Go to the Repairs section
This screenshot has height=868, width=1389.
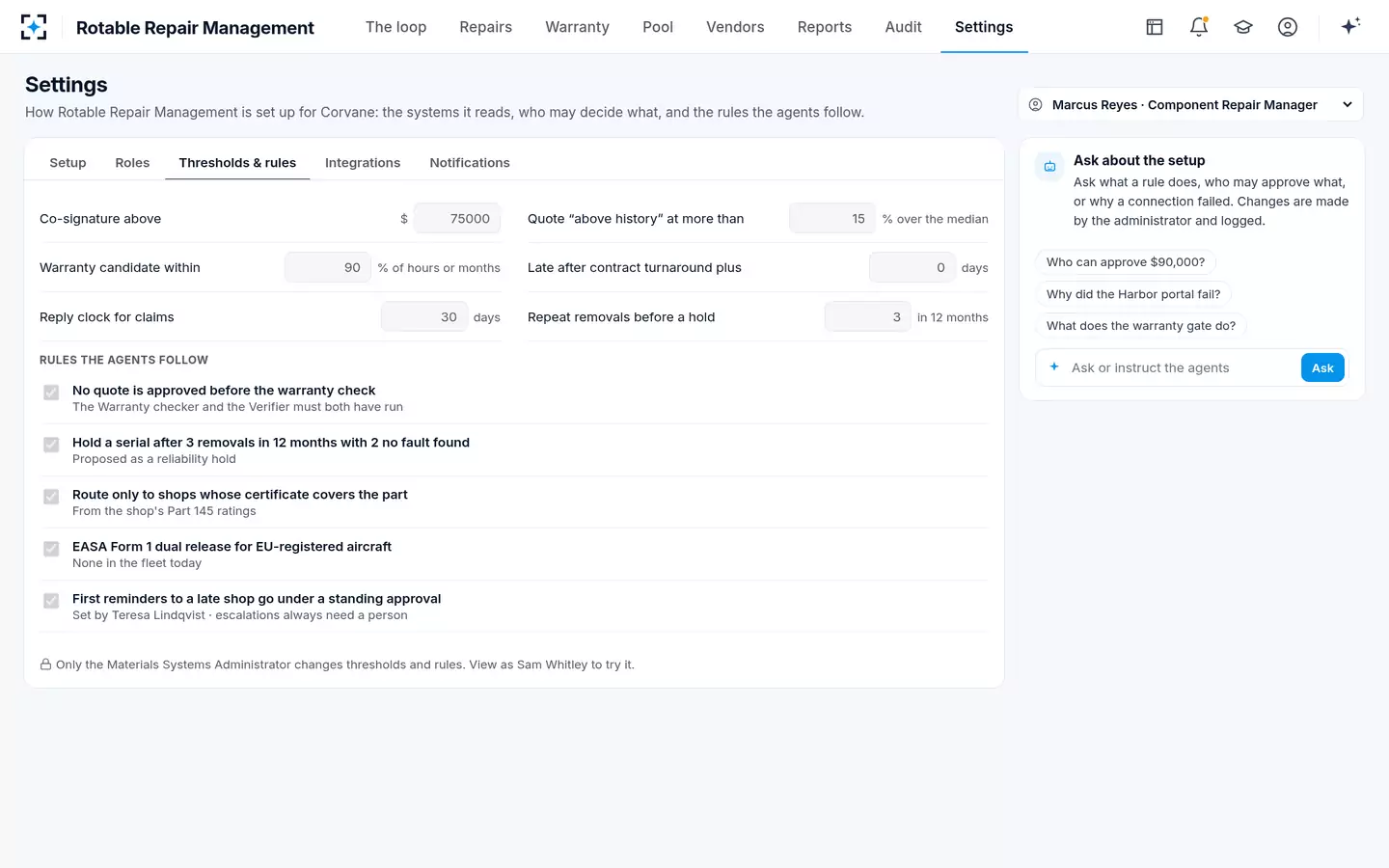tap(485, 27)
